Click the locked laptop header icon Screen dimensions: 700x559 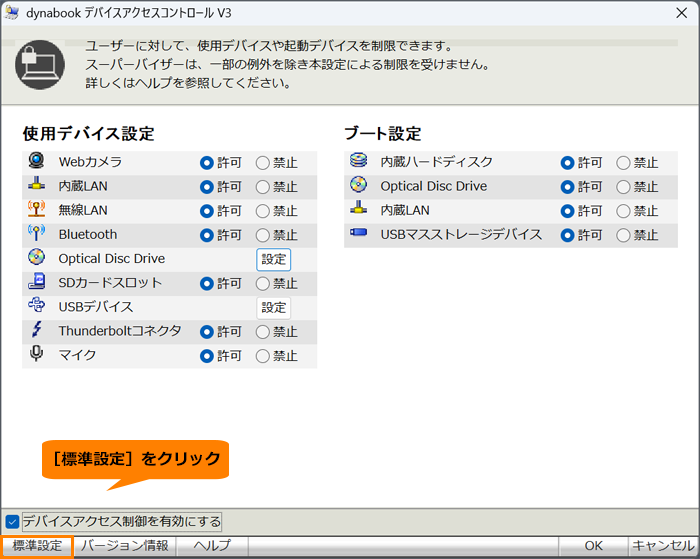[x=40, y=65]
